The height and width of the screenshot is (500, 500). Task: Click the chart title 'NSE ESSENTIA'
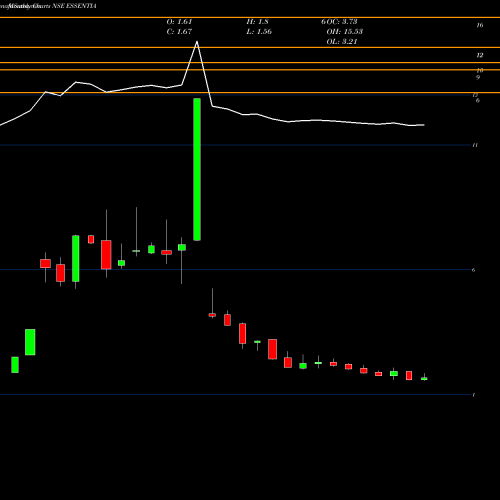coord(74,6)
